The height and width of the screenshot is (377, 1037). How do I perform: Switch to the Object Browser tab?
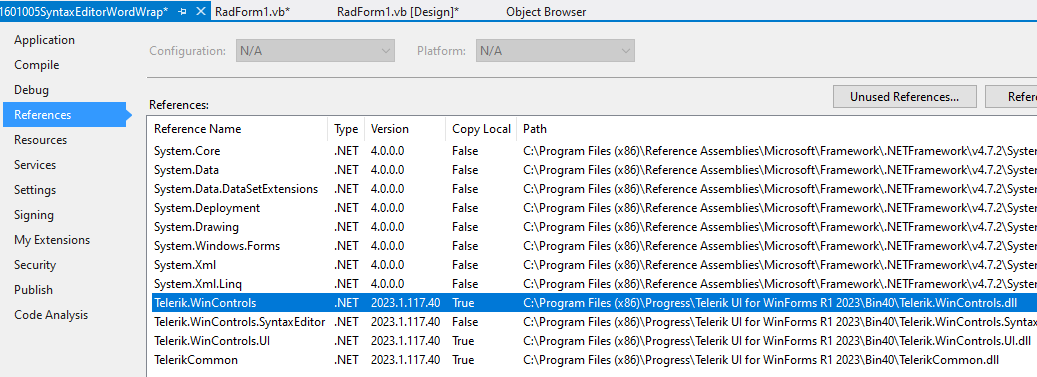click(x=546, y=12)
